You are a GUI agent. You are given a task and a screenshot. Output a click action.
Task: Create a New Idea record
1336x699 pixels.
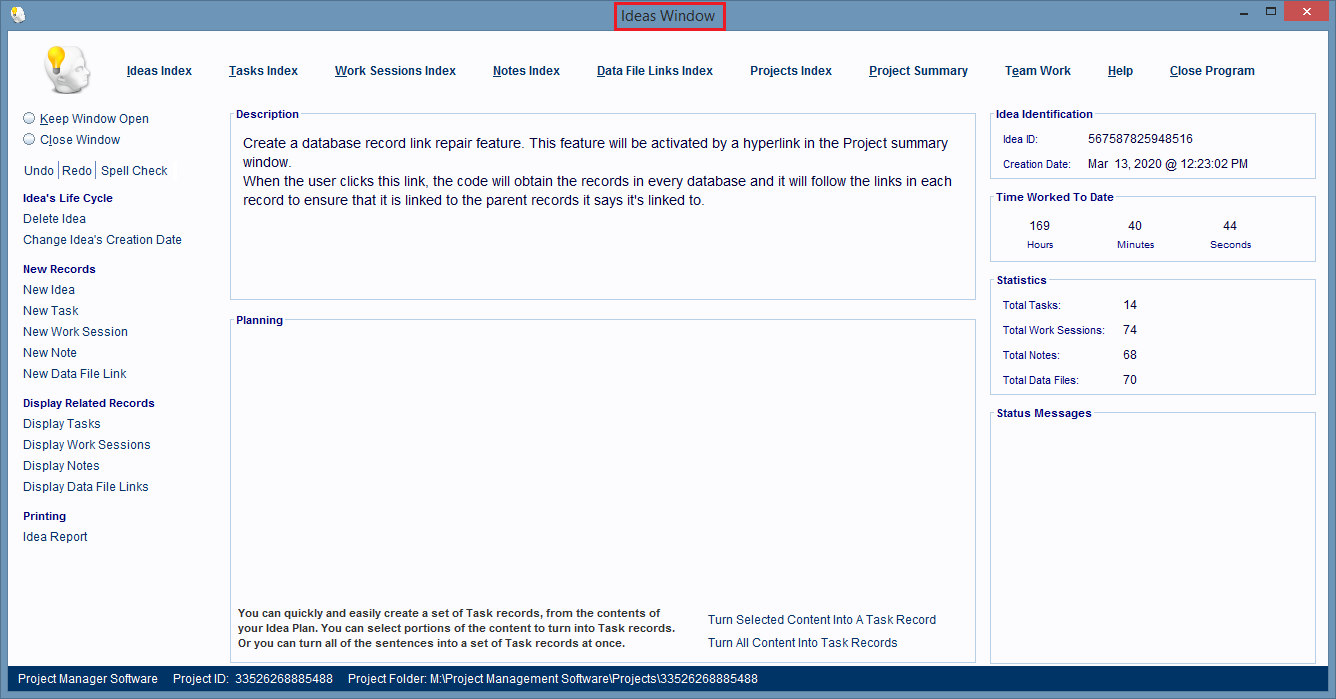pos(49,290)
